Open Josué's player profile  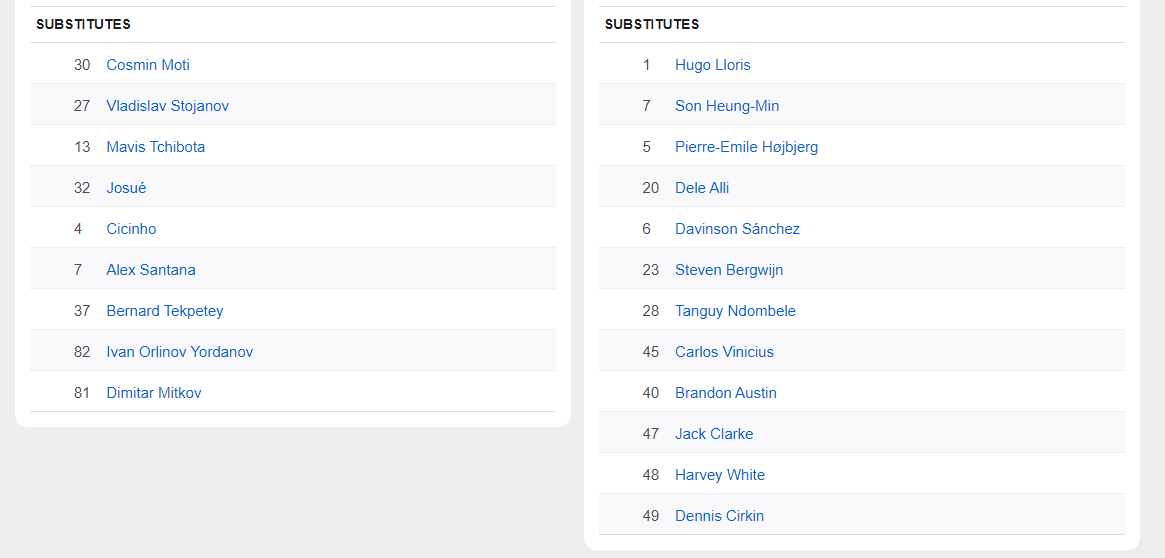point(126,188)
